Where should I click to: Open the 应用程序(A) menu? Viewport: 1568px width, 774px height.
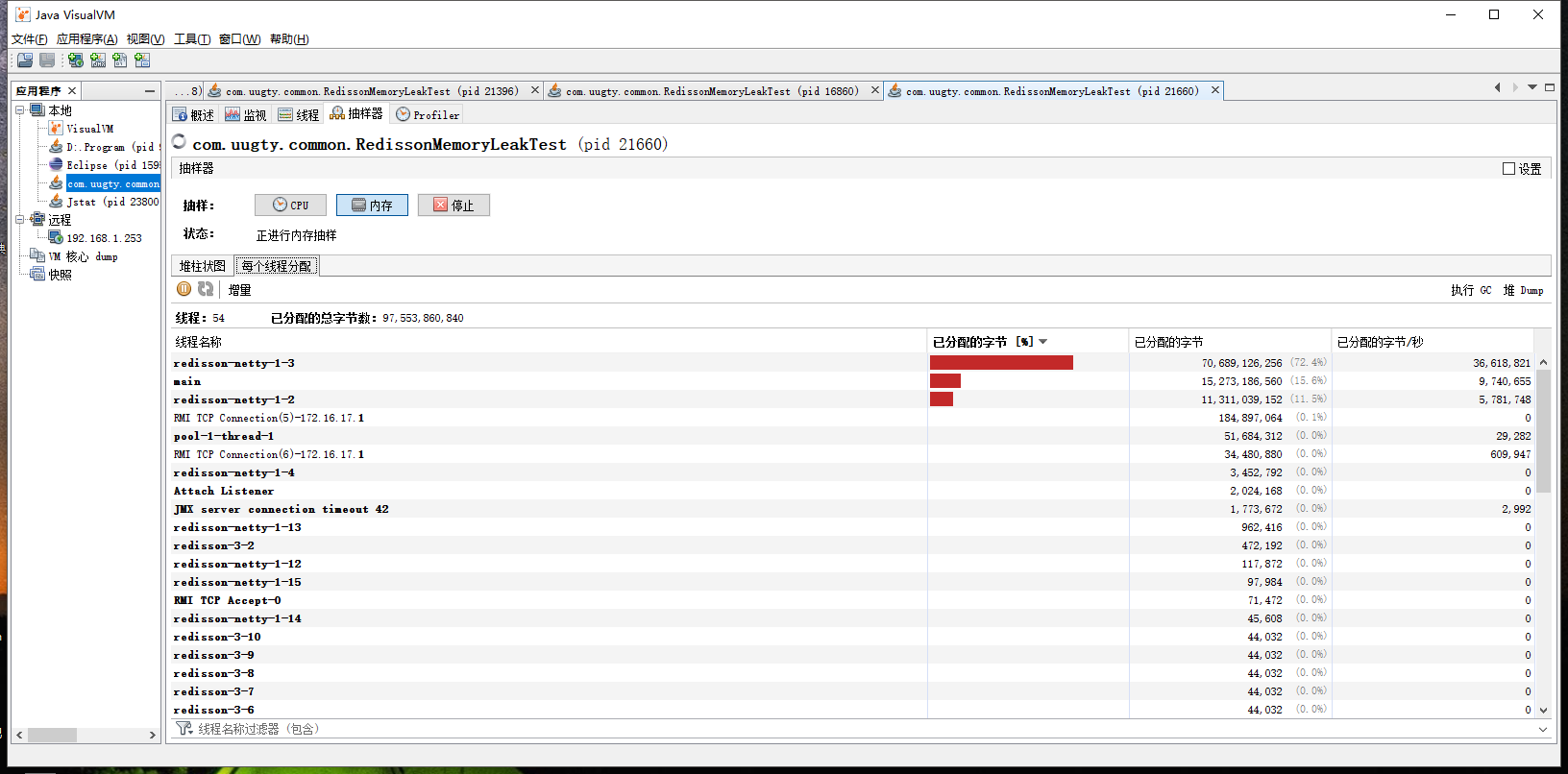point(87,39)
